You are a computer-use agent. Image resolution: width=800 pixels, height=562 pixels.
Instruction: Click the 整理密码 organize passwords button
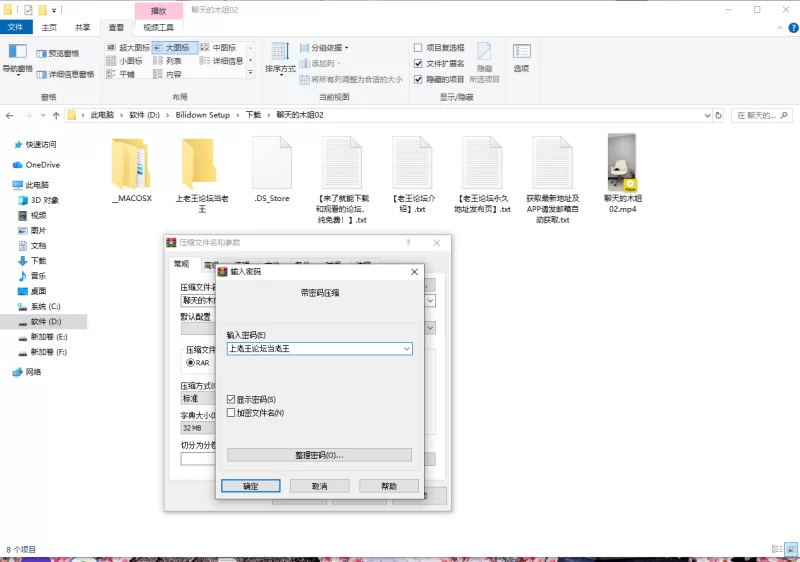point(319,455)
